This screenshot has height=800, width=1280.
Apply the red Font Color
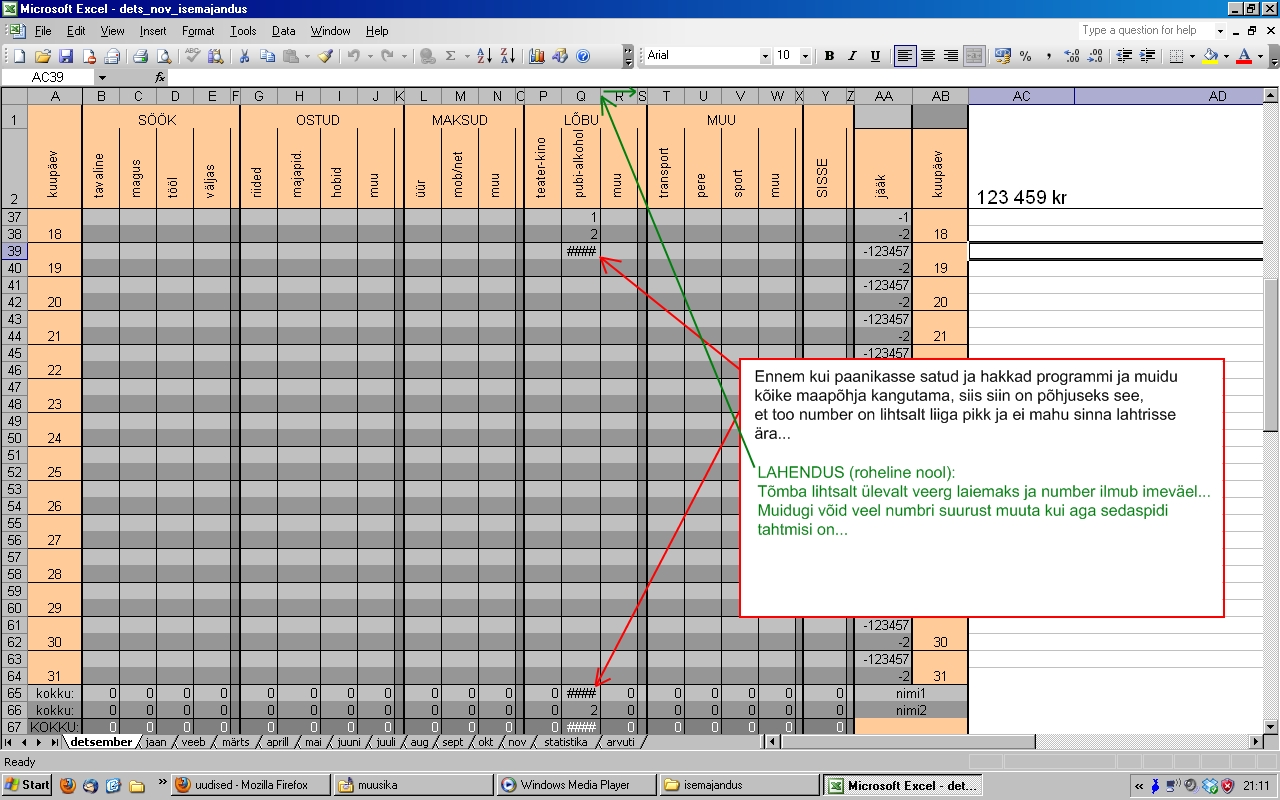(1243, 56)
